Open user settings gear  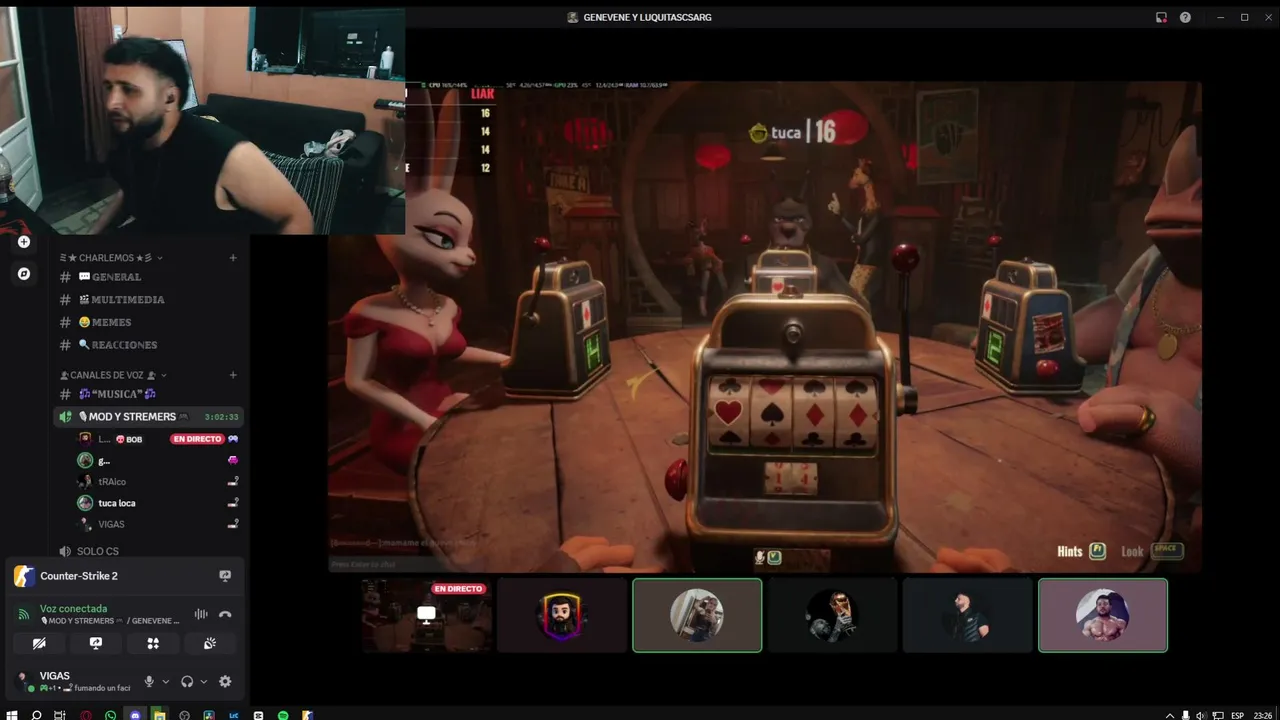point(225,681)
